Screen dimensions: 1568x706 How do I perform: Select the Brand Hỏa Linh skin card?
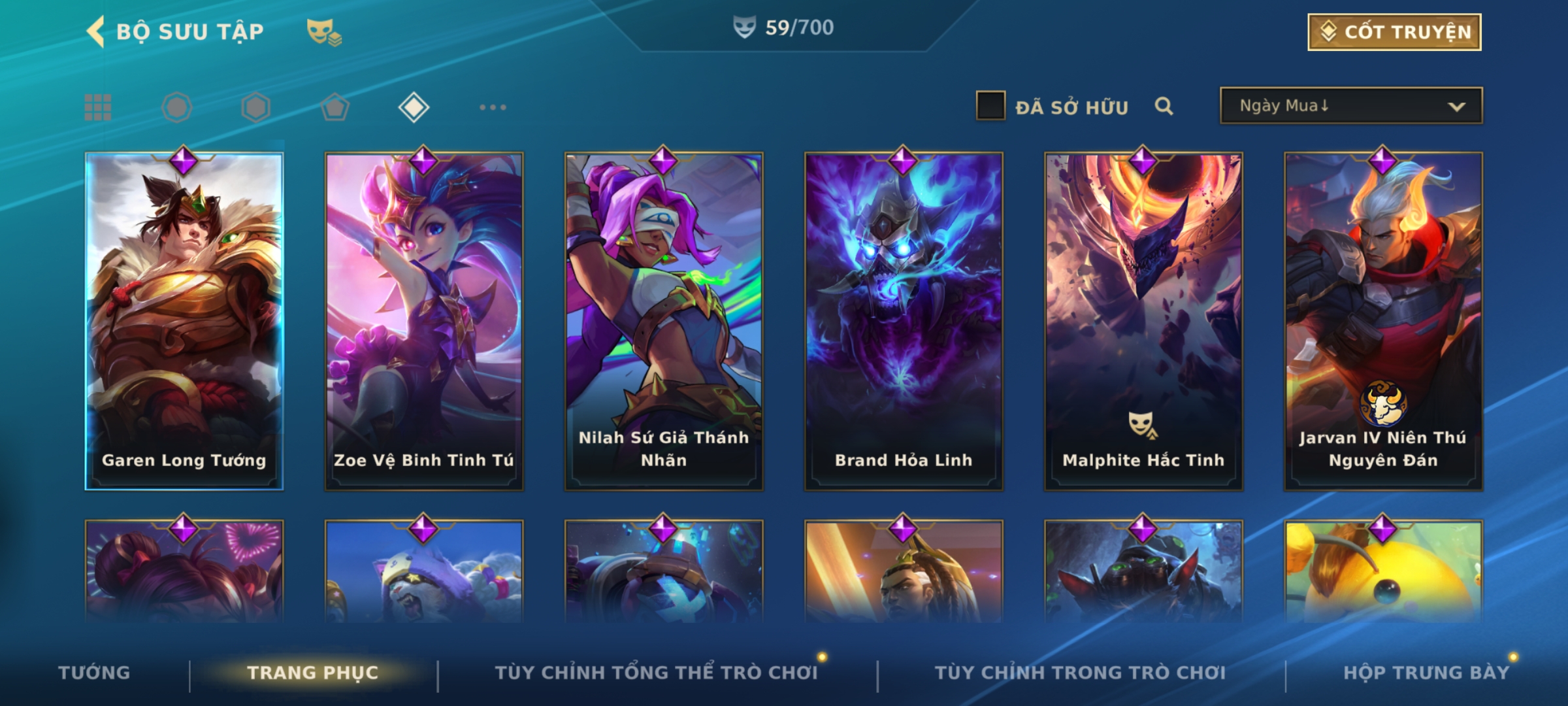[904, 321]
